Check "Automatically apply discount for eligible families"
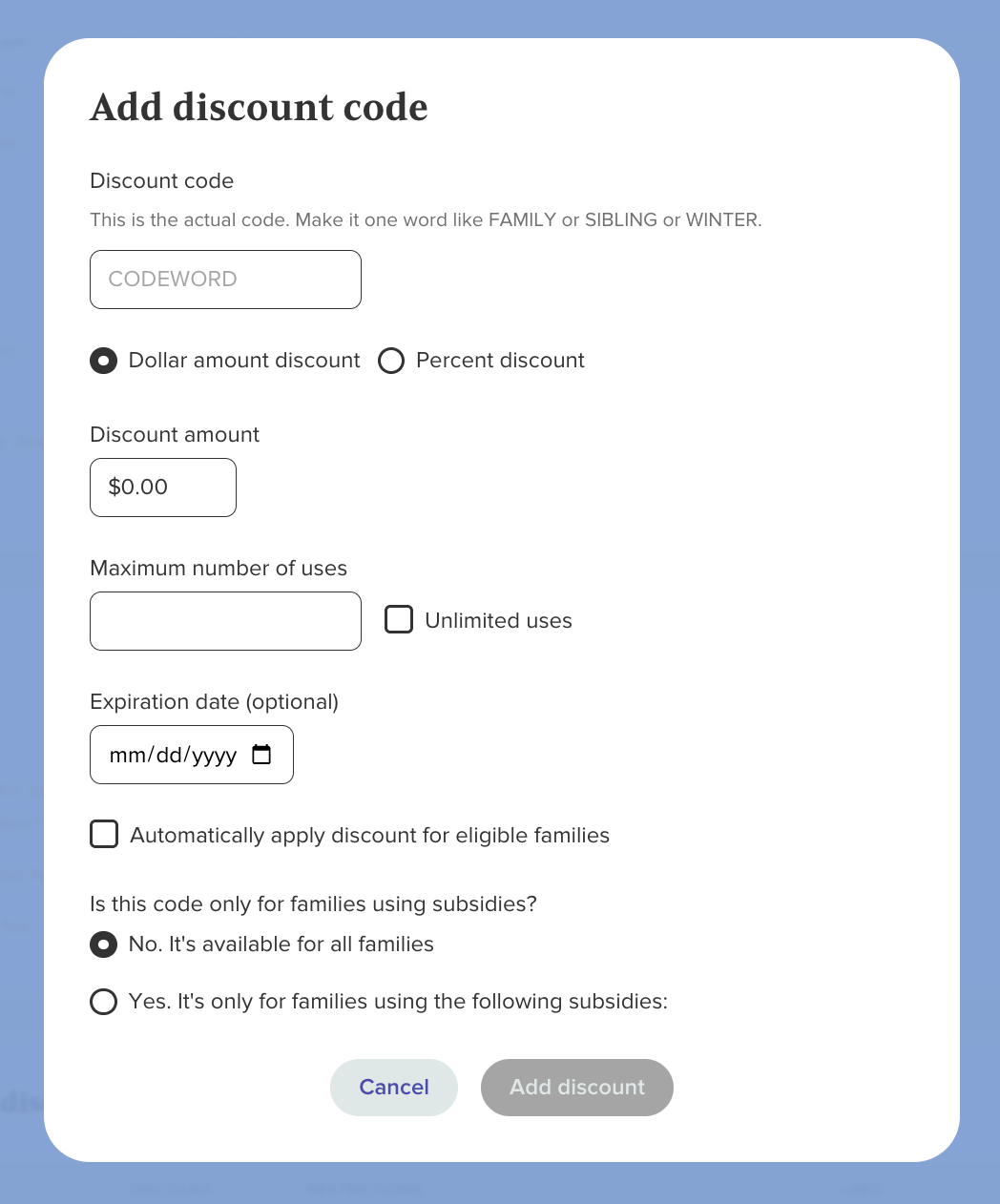The height and width of the screenshot is (1204, 1000). click(x=103, y=834)
